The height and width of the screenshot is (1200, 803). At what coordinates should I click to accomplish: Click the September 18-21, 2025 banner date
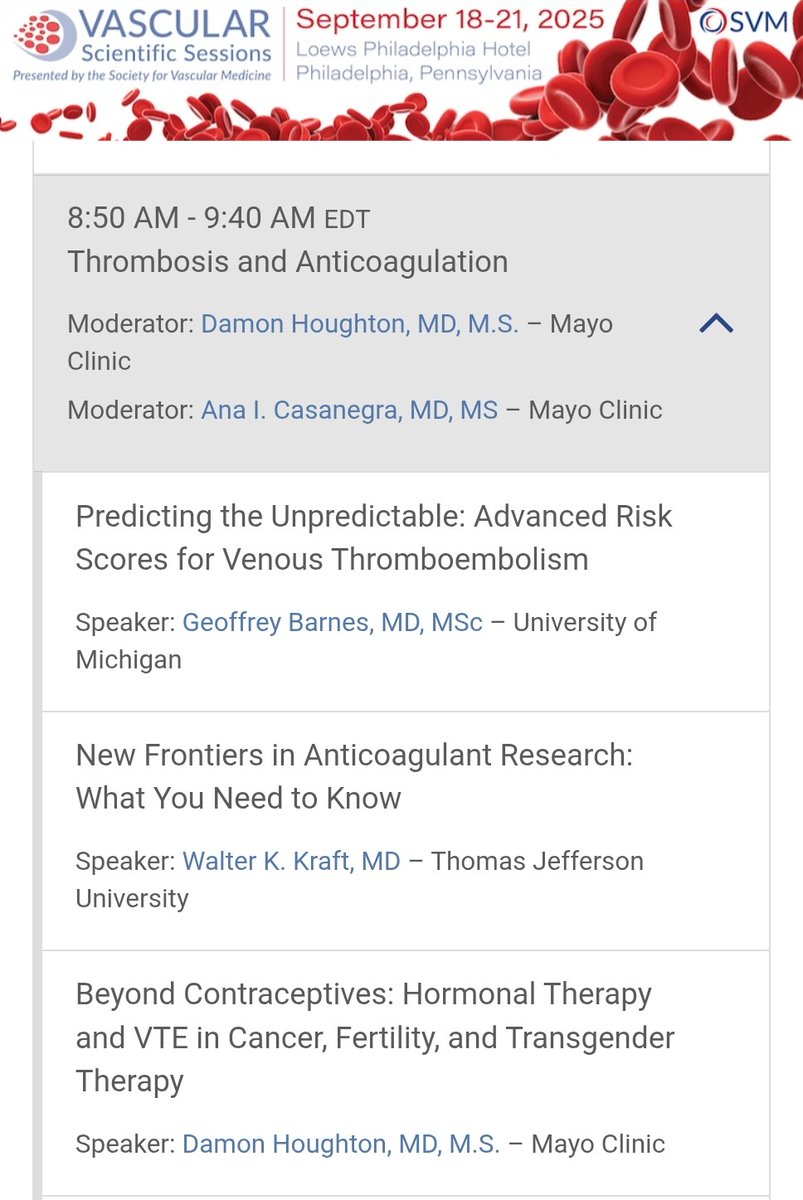tap(450, 19)
